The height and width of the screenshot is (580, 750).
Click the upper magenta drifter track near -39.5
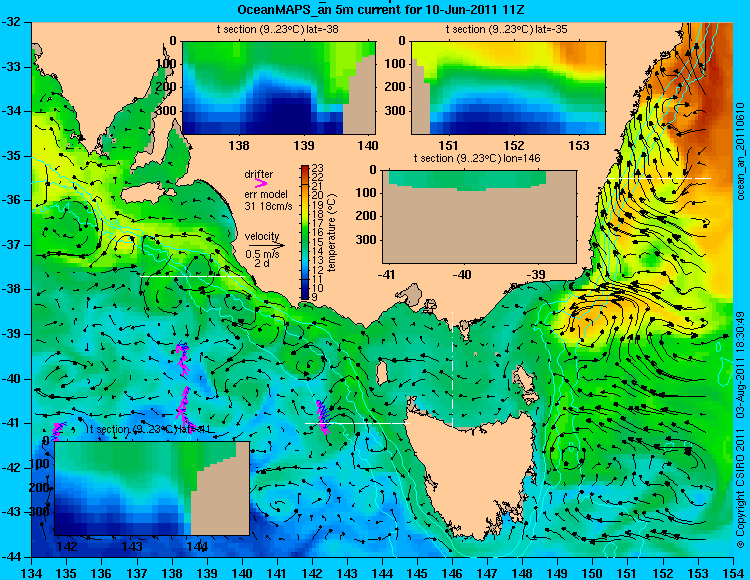pos(182,358)
